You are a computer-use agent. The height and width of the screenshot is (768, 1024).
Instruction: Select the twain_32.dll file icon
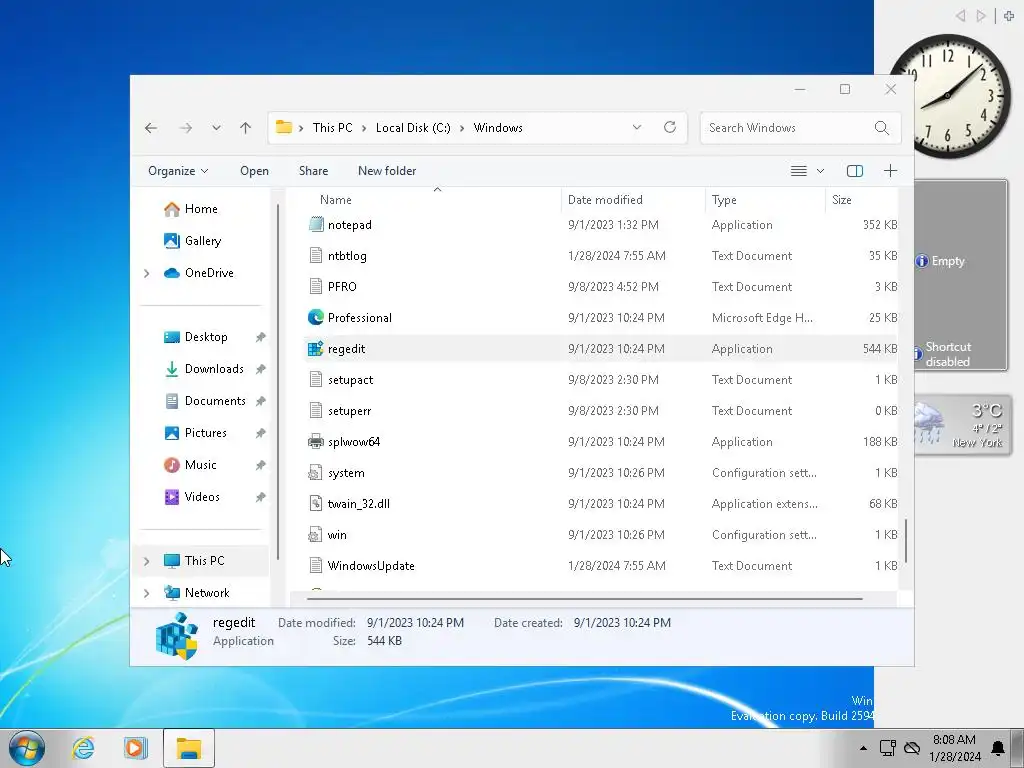pyautogui.click(x=316, y=504)
